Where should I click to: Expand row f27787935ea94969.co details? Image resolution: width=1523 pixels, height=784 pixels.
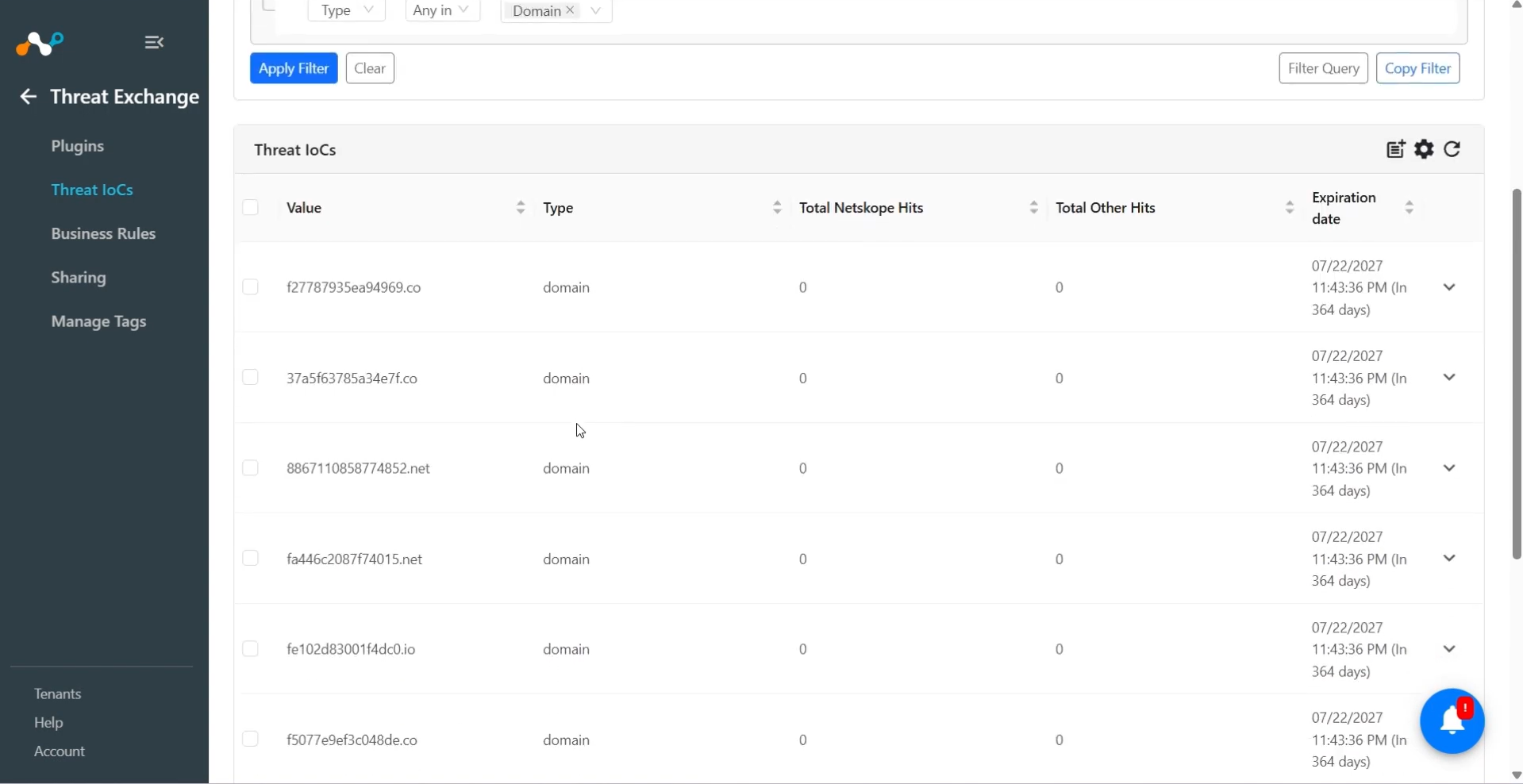tap(1449, 287)
